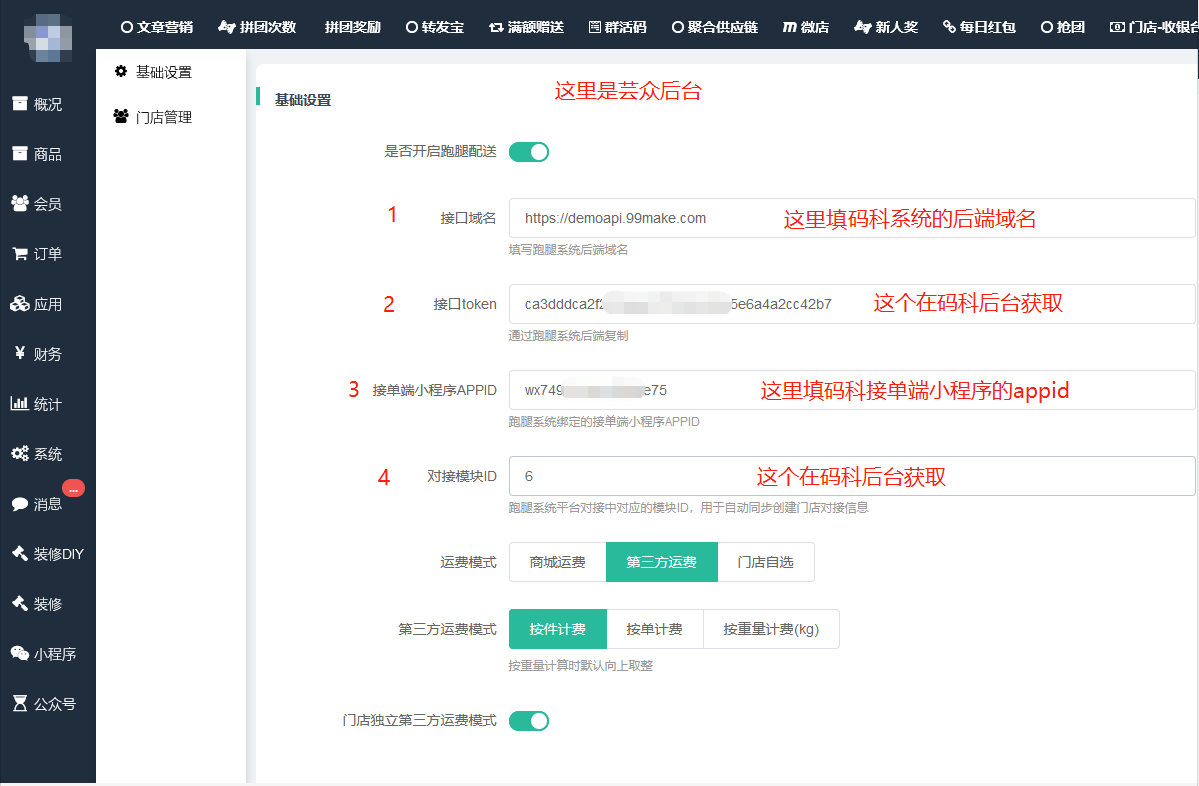Viewport: 1199px width, 786px height.
Task: Click the 新人奖 handshake icon
Action: pyautogui.click(x=863, y=27)
